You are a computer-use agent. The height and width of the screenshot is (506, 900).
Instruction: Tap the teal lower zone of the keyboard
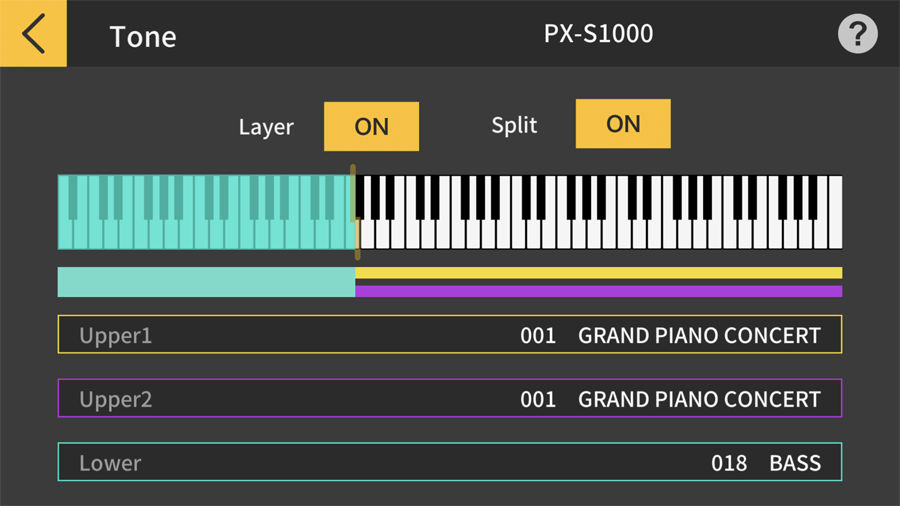205,212
